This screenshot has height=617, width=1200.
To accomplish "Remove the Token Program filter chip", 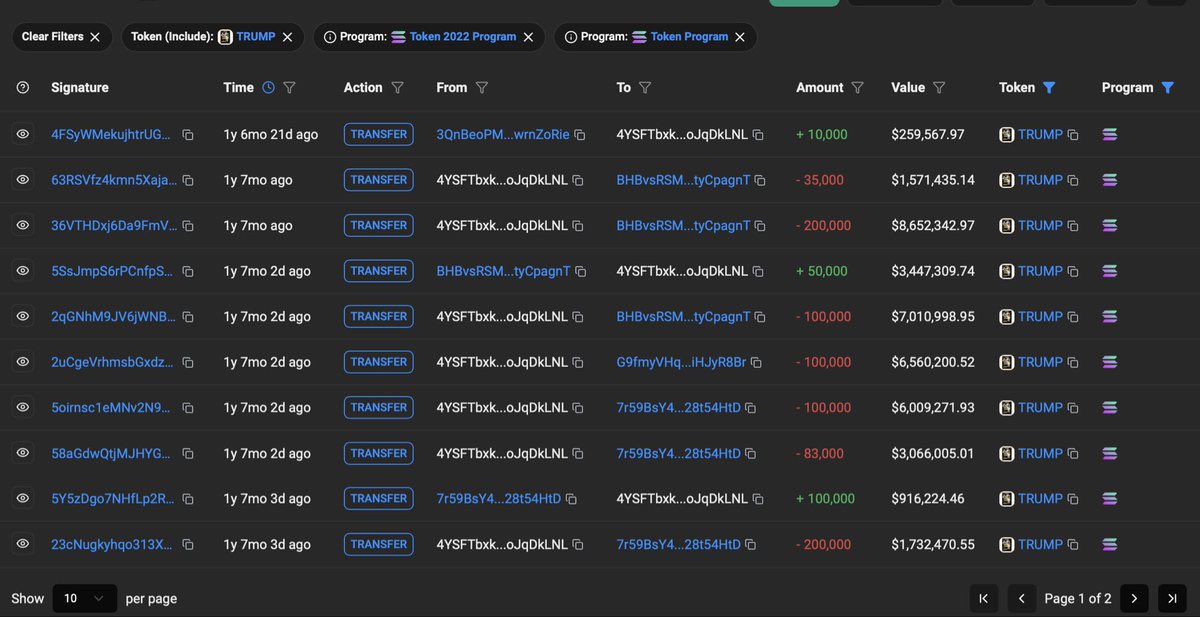I will pyautogui.click(x=740, y=37).
